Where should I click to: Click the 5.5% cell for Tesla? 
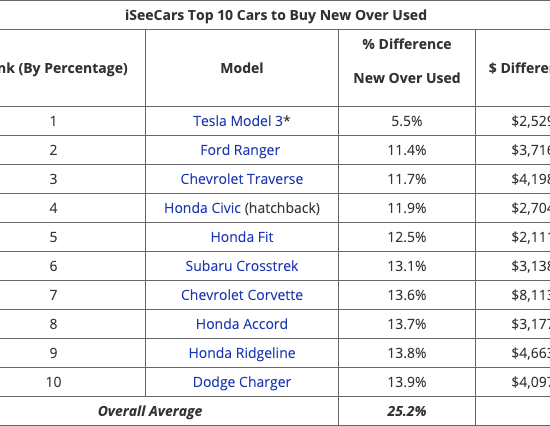(x=407, y=121)
